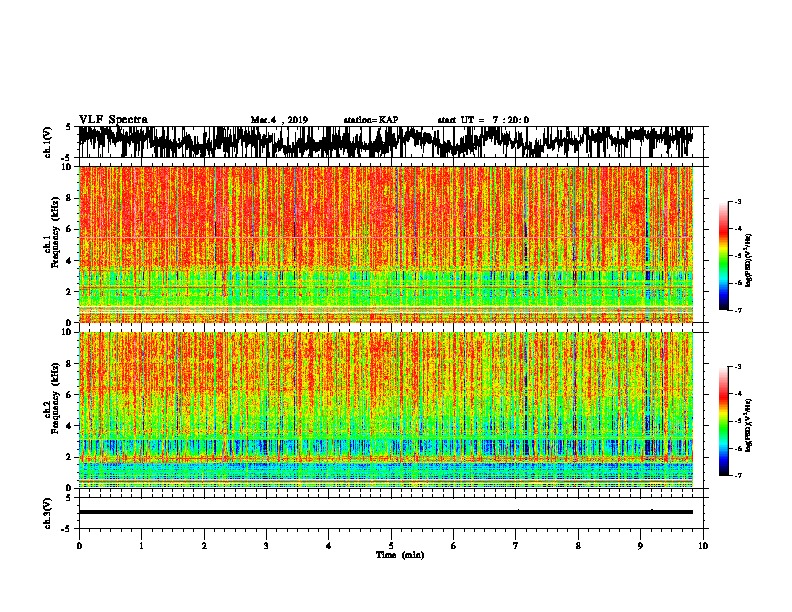Click the "station=KAP" label
The height and width of the screenshot is (612, 792).
click(371, 120)
